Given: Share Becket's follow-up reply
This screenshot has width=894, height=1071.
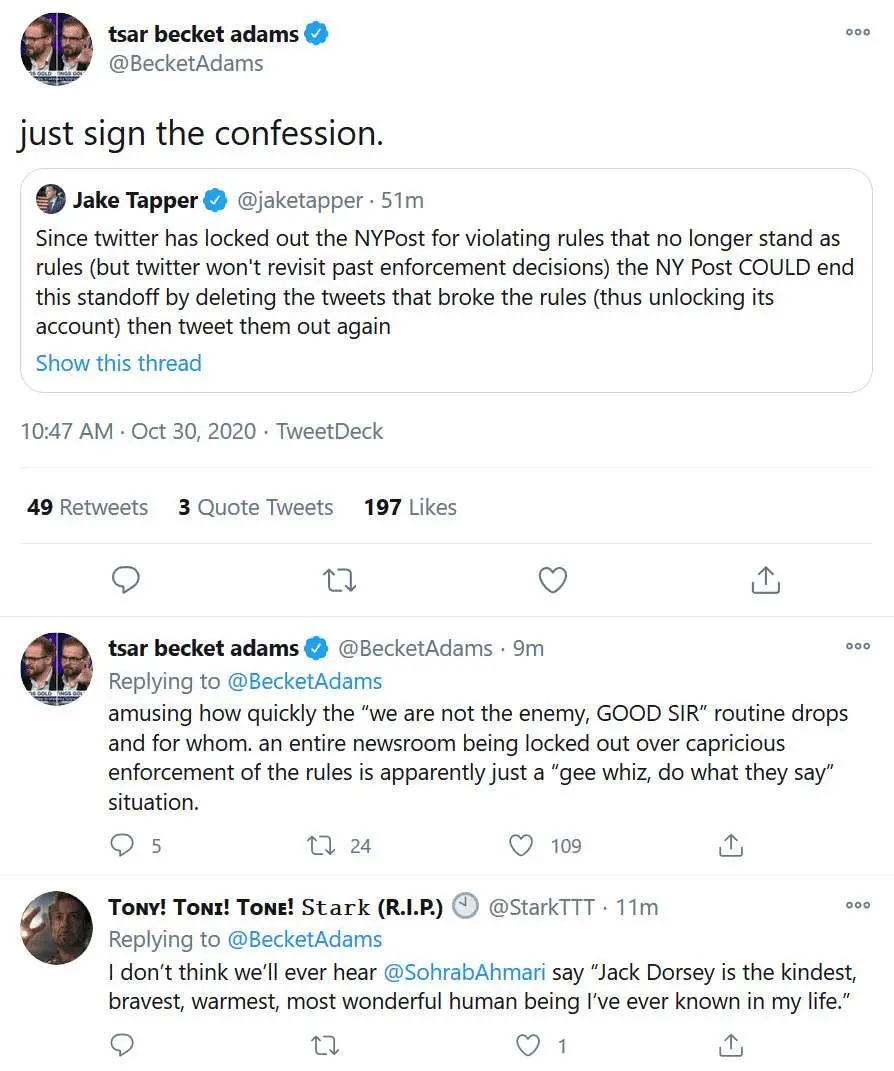Looking at the screenshot, I should (731, 846).
